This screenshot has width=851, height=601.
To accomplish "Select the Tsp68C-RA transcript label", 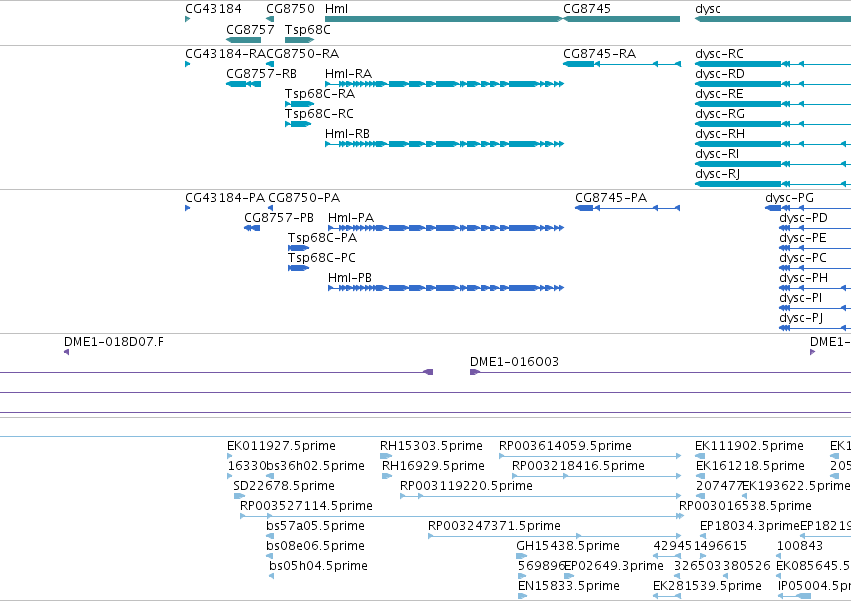I will pos(320,93).
